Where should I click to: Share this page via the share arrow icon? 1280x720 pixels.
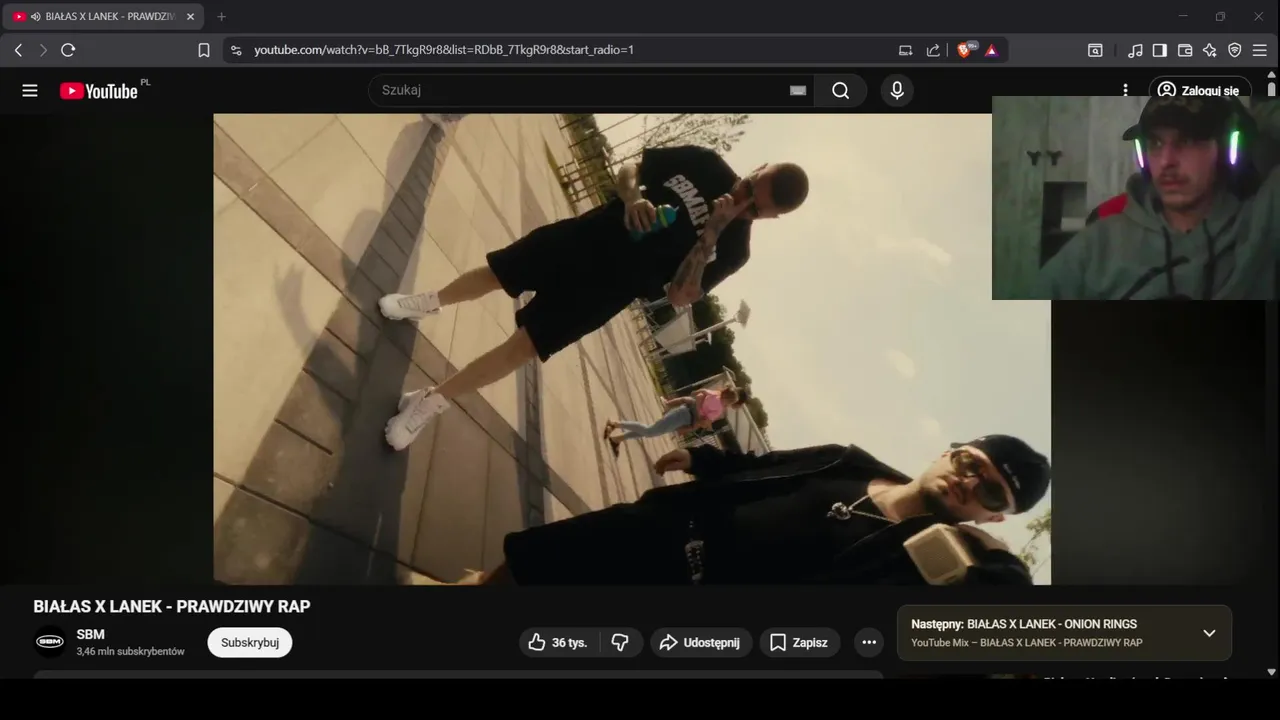pos(933,50)
